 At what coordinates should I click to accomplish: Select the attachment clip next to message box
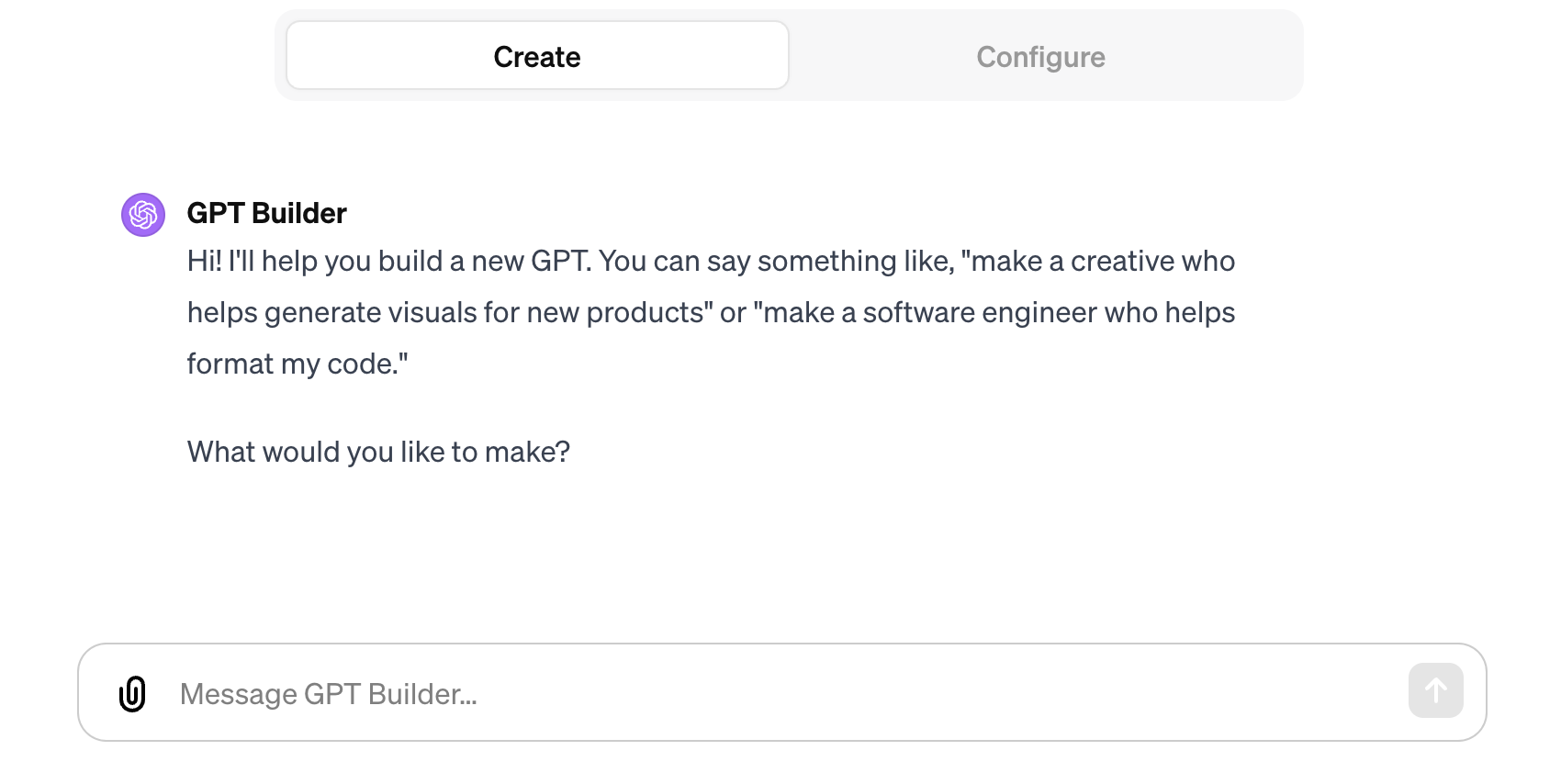tap(133, 693)
